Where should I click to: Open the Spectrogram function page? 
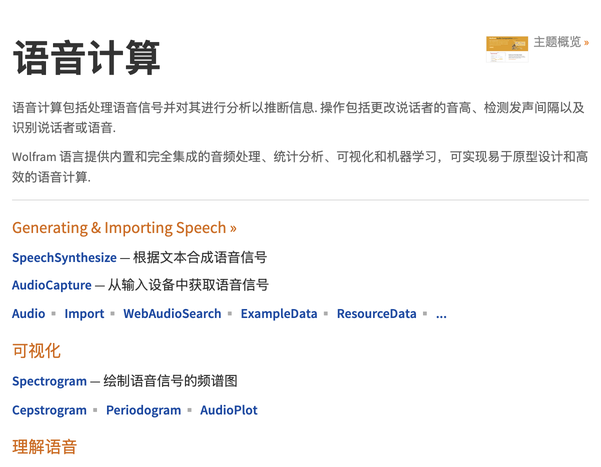(49, 381)
